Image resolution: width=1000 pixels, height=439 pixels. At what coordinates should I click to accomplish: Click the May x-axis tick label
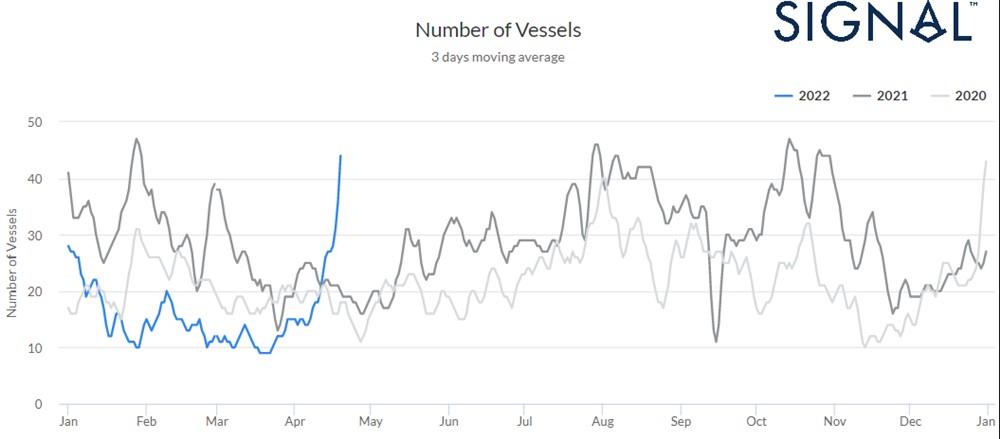tap(369, 423)
